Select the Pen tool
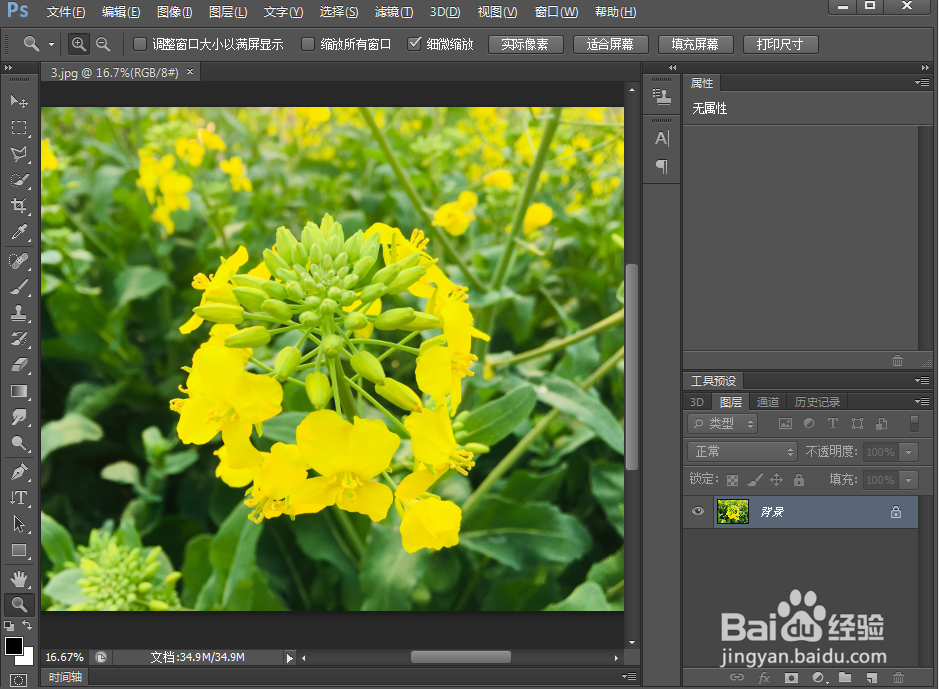The height and width of the screenshot is (689, 939). click(x=18, y=470)
